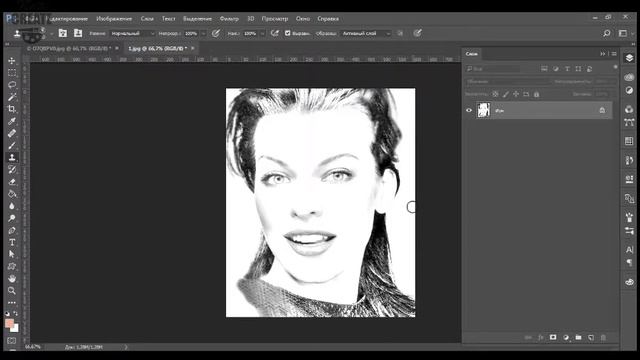Delete layer trash icon
This screenshot has height=360, width=640.
603,338
